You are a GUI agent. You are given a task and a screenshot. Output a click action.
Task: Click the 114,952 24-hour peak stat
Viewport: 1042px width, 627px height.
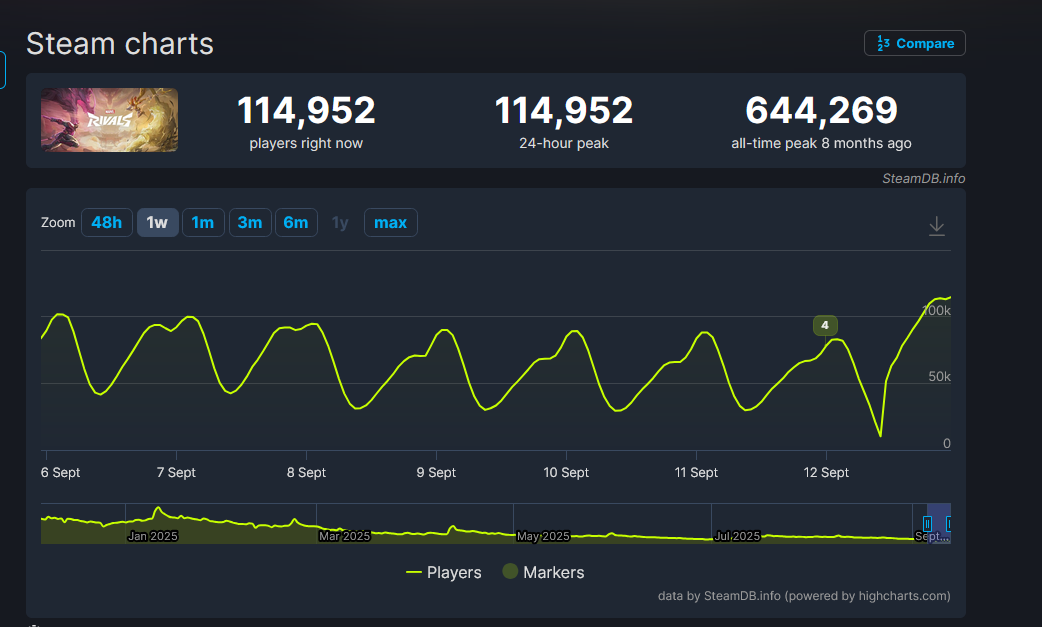[x=564, y=122]
